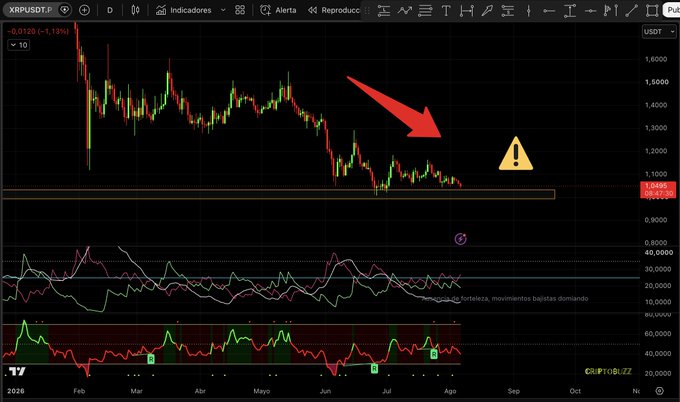
Task: Click the Oct label on time axis
Action: (x=575, y=391)
